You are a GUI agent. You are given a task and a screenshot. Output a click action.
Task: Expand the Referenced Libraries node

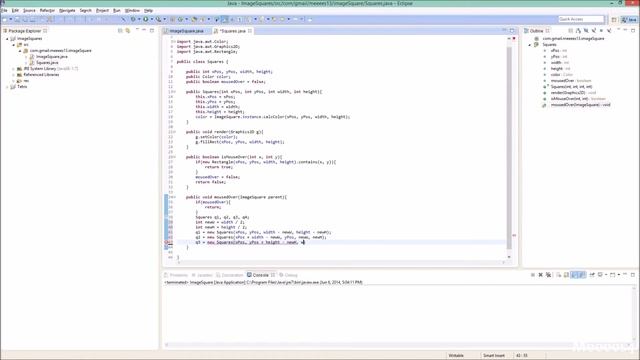(x=13, y=75)
